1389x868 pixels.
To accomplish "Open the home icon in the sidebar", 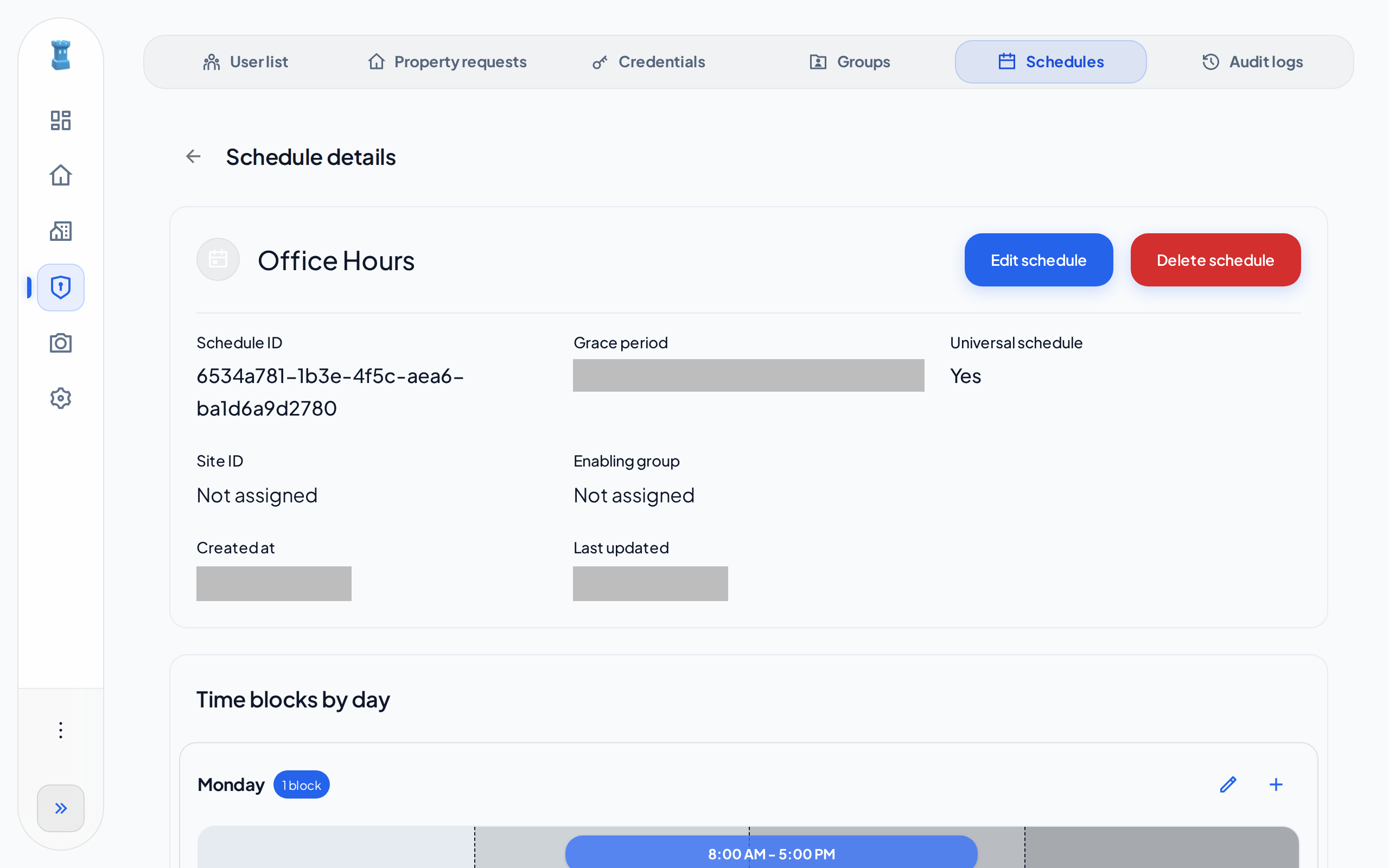I will (61, 175).
